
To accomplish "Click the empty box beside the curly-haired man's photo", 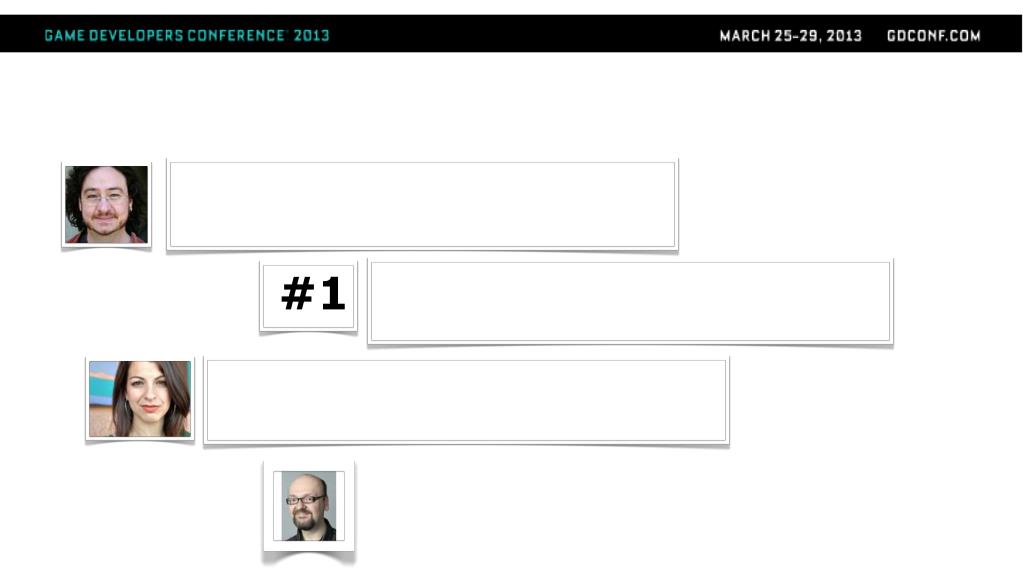I will [422, 204].
